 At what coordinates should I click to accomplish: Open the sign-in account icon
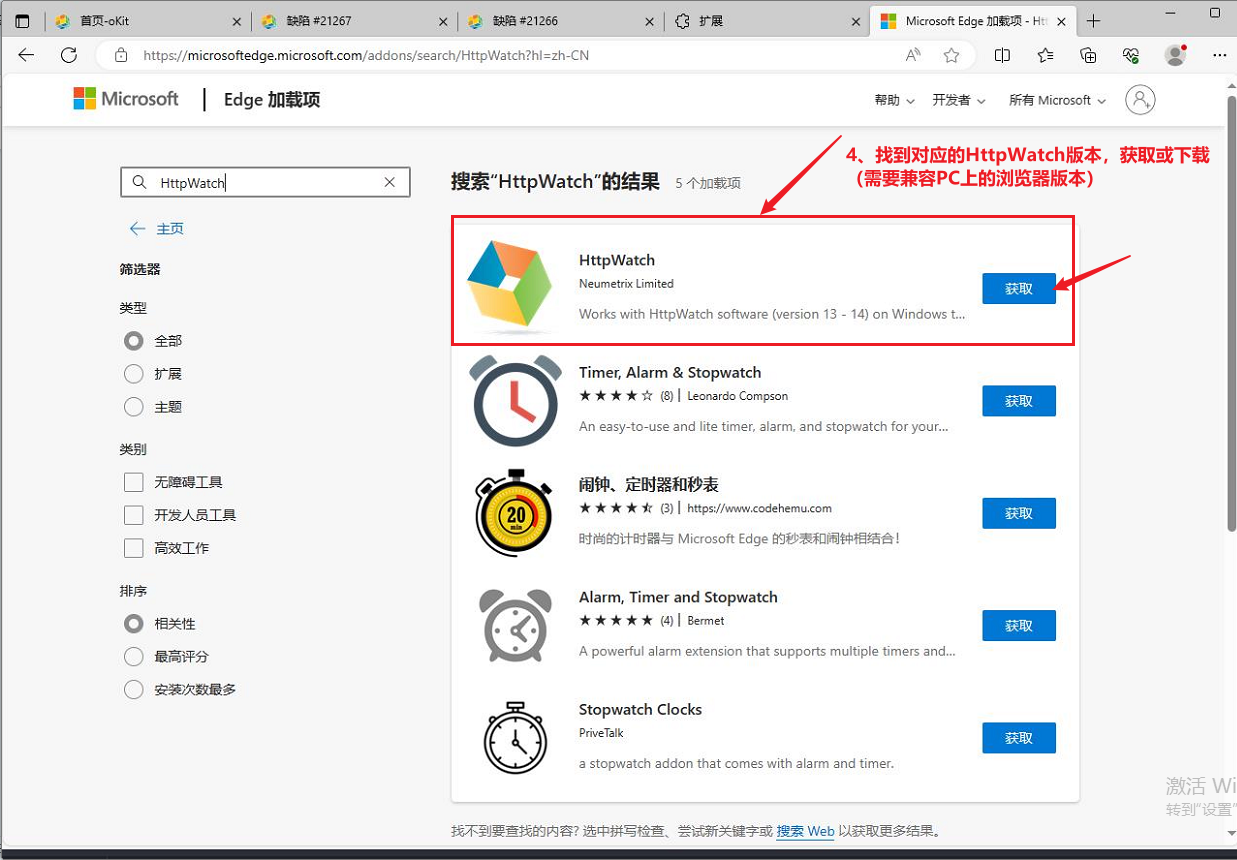pyautogui.click(x=1140, y=100)
